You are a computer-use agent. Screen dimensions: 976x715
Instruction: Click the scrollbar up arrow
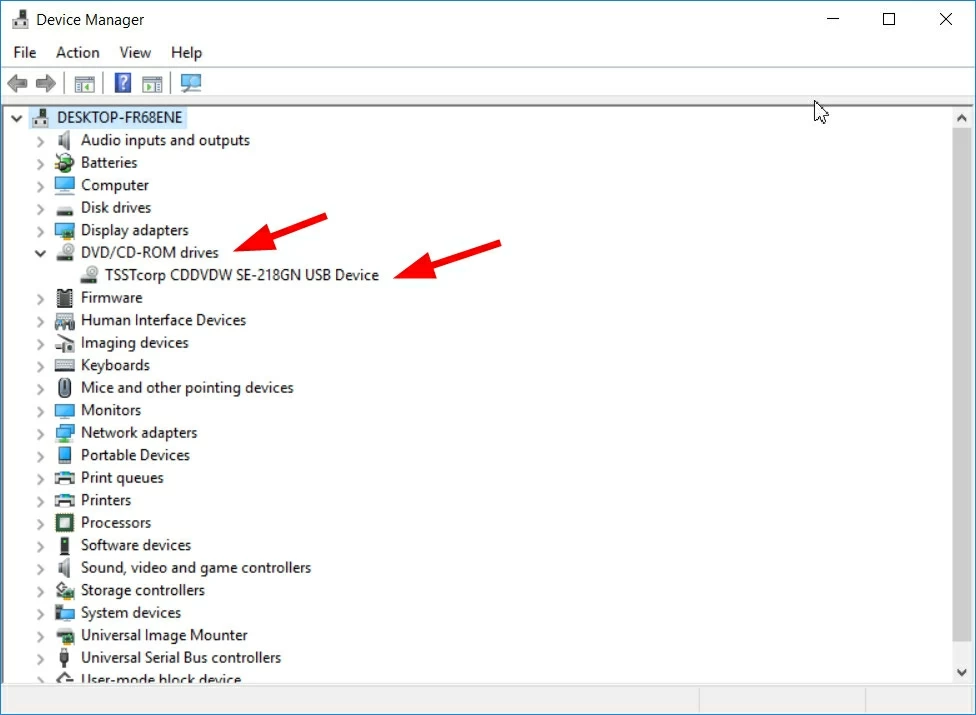962,118
